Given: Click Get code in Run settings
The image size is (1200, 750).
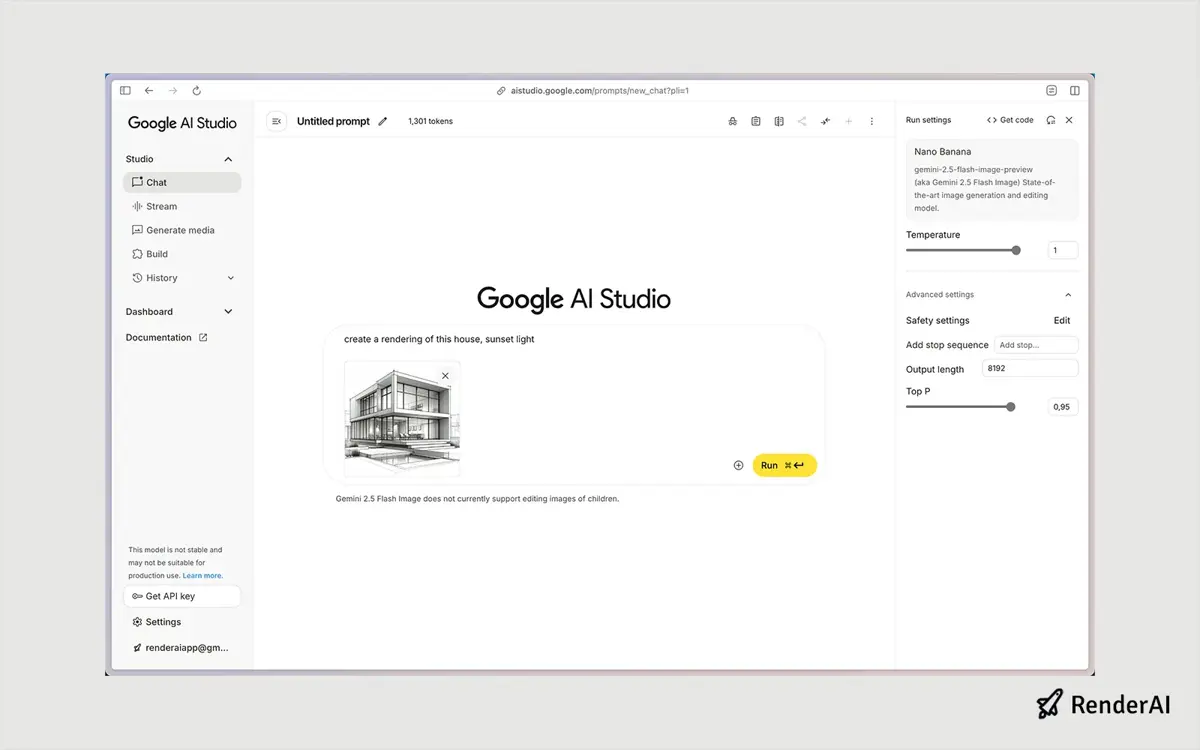Looking at the screenshot, I should click(x=1010, y=119).
